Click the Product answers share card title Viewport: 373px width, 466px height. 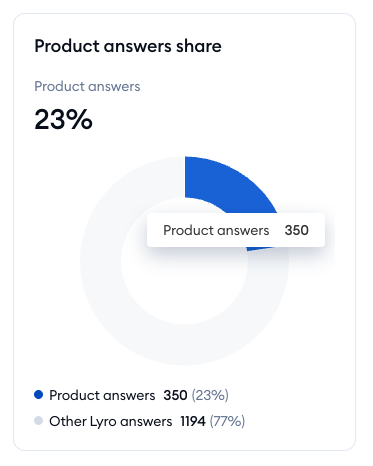point(128,46)
